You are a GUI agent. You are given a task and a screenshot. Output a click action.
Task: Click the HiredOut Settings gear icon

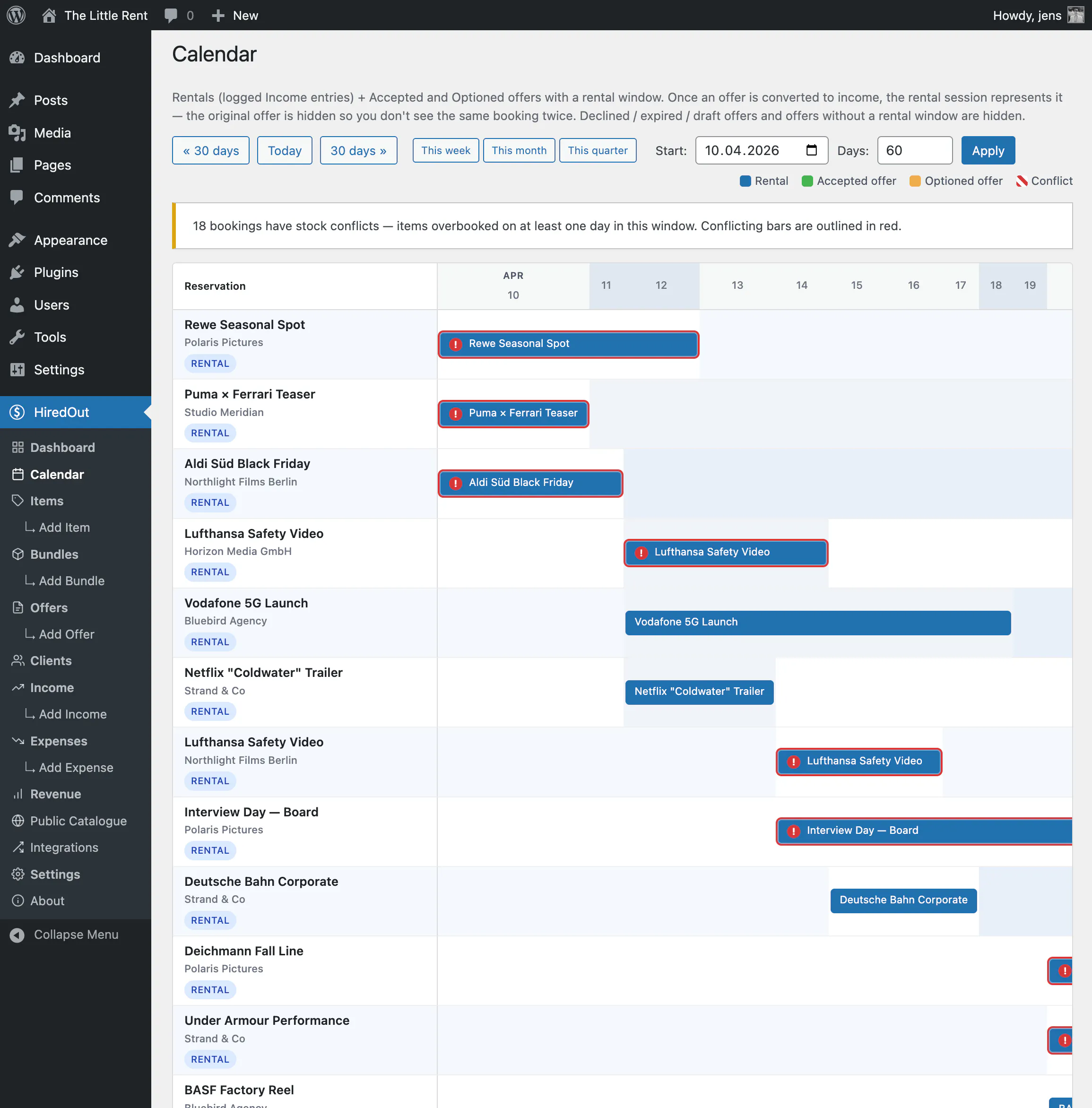[x=18, y=874]
